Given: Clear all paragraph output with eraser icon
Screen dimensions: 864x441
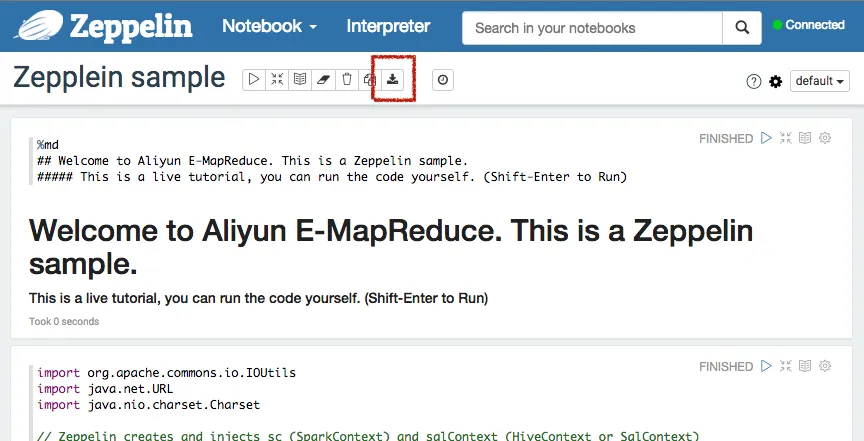Looking at the screenshot, I should tap(323, 80).
